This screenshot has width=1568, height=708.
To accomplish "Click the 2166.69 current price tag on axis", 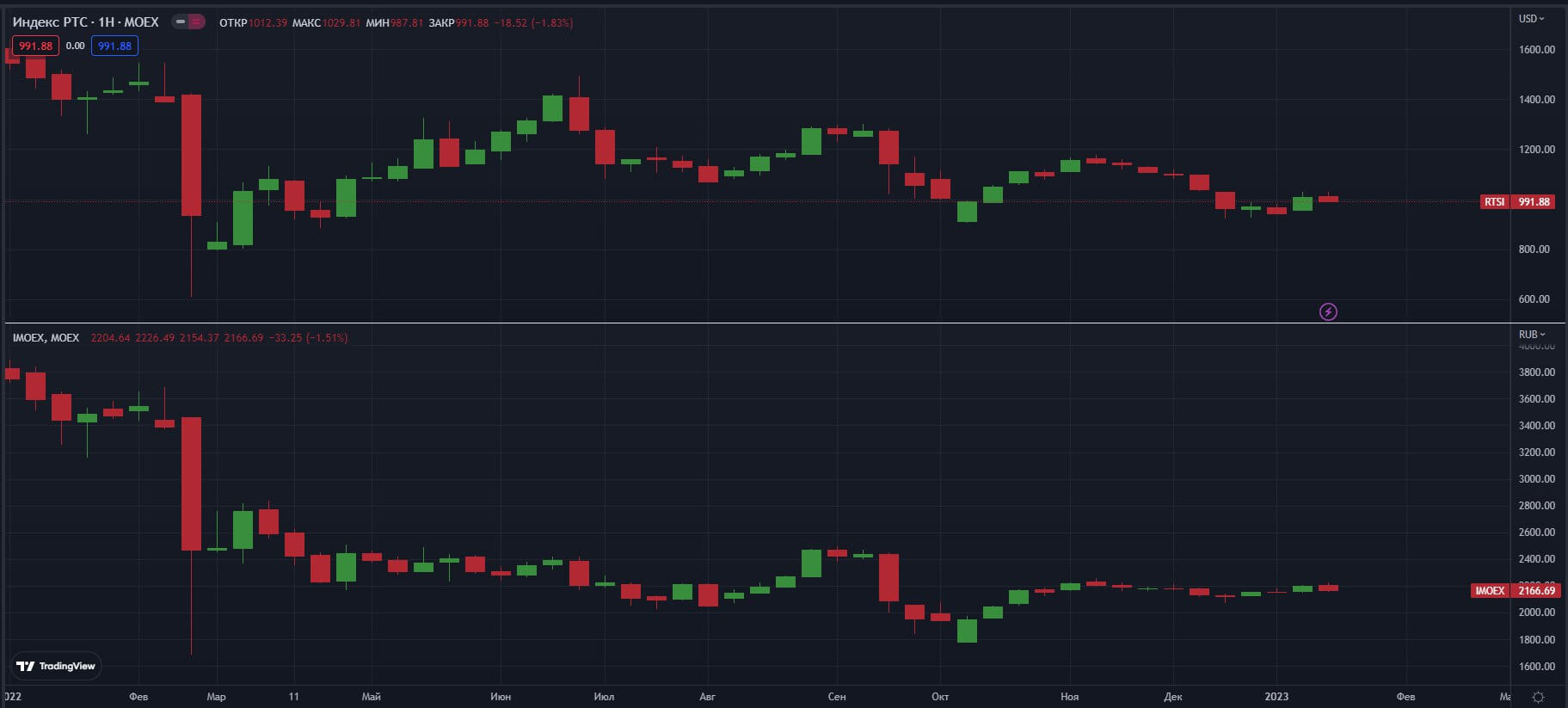I will click(x=1536, y=590).
